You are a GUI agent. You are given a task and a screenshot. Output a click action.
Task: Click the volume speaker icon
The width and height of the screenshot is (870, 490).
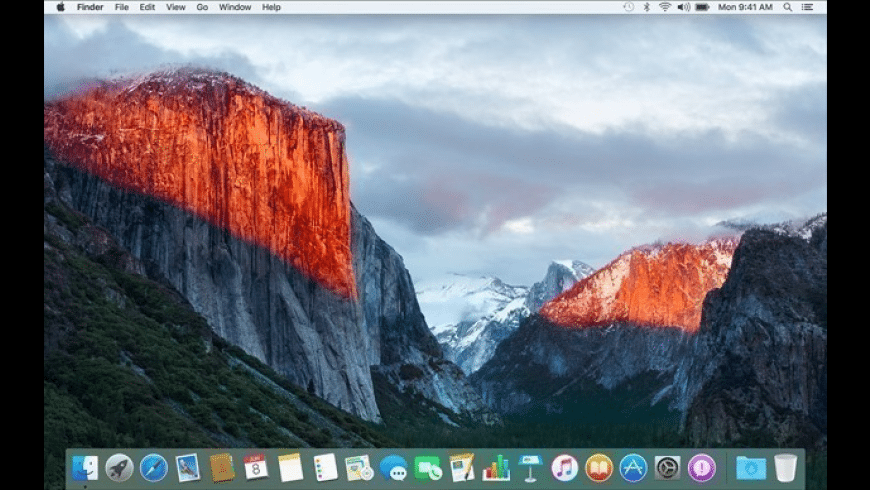[x=684, y=7]
